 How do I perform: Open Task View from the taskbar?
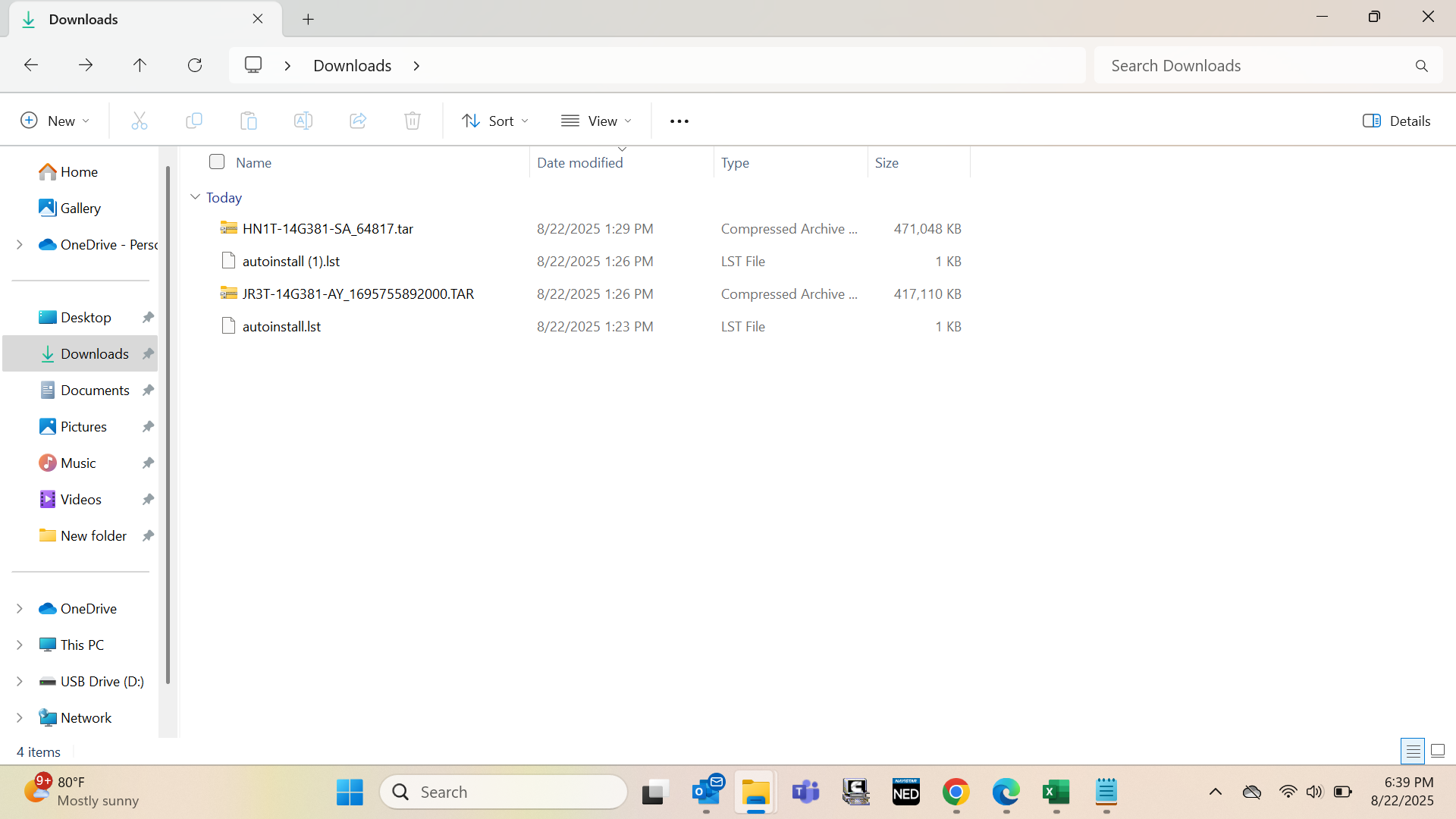[655, 792]
